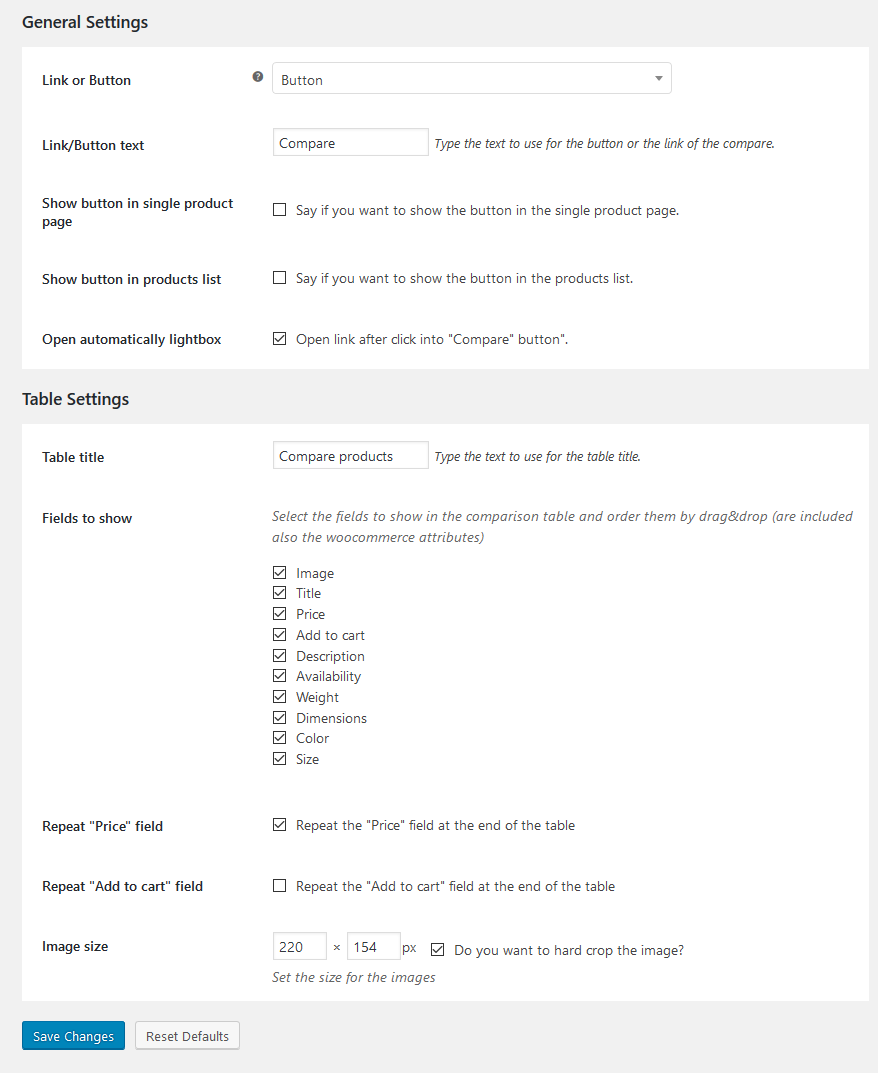Toggle the Price field checkbox
The height and width of the screenshot is (1073, 878).
(280, 614)
